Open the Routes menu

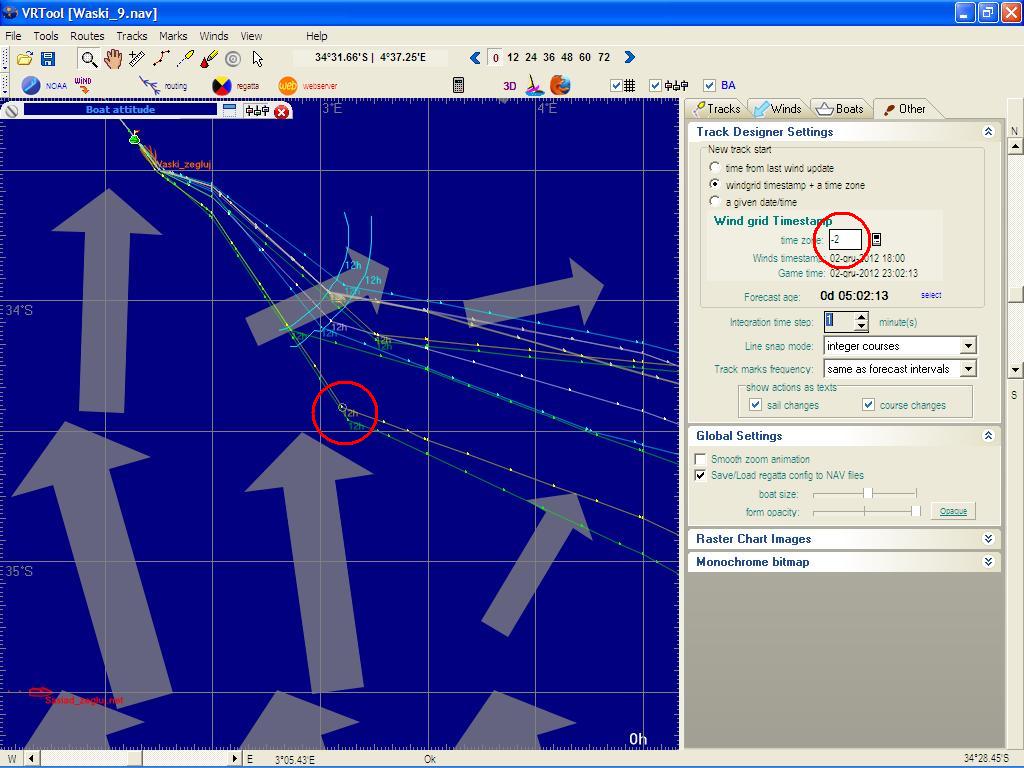[87, 36]
